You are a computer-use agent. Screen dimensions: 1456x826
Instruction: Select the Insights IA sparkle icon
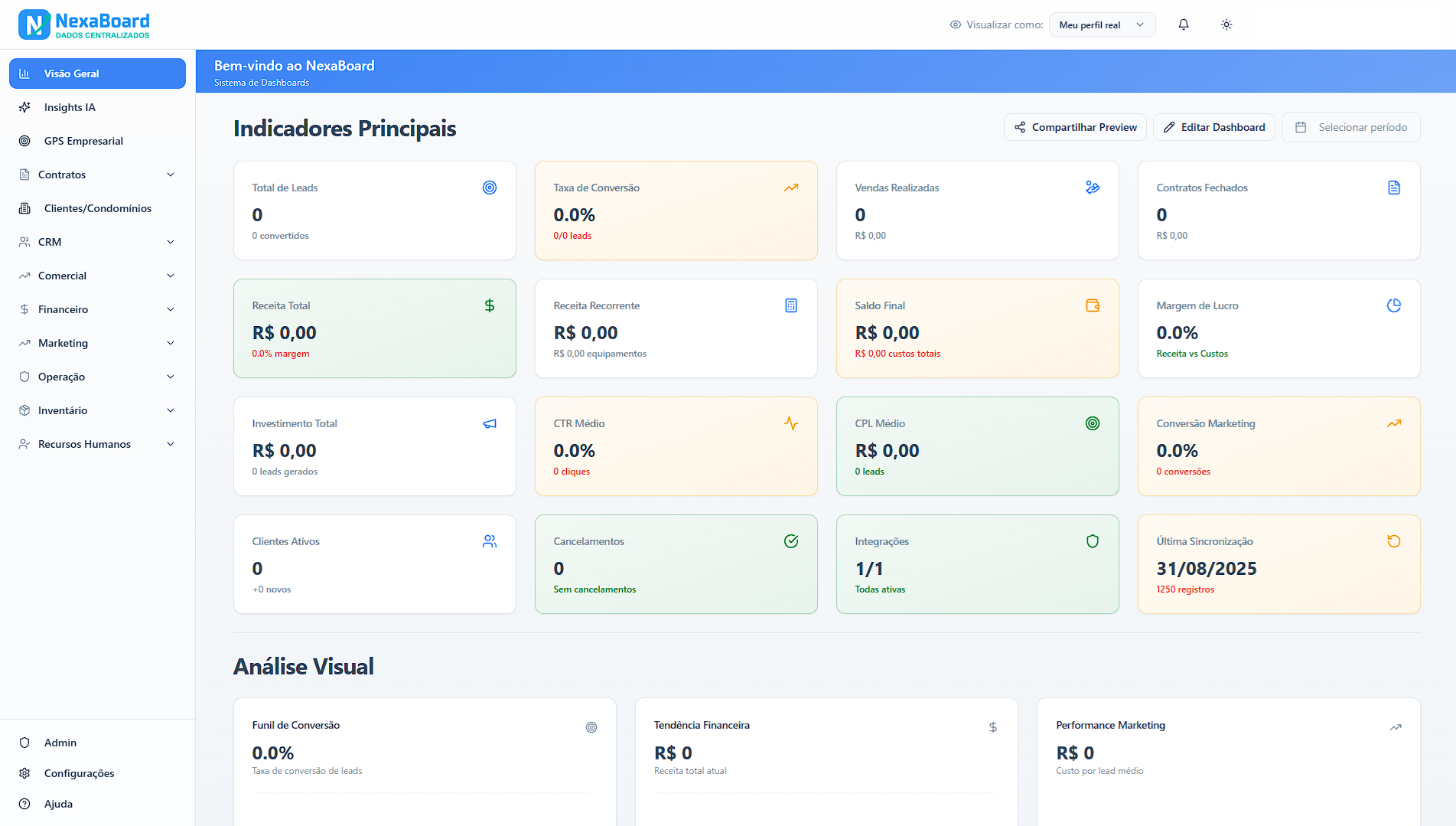point(26,107)
